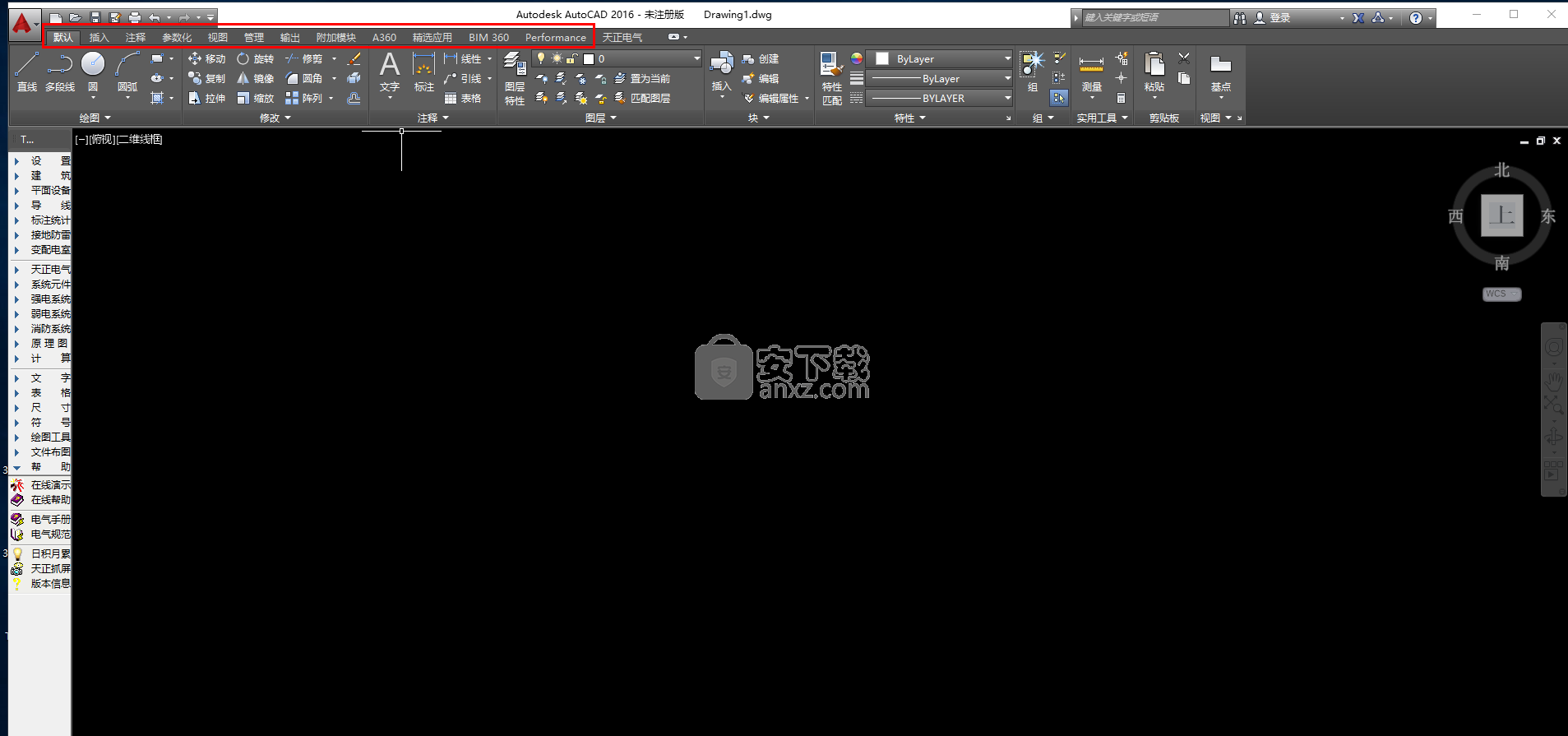Click the object color wheel icon
The width and height of the screenshot is (1568, 736).
point(857,59)
